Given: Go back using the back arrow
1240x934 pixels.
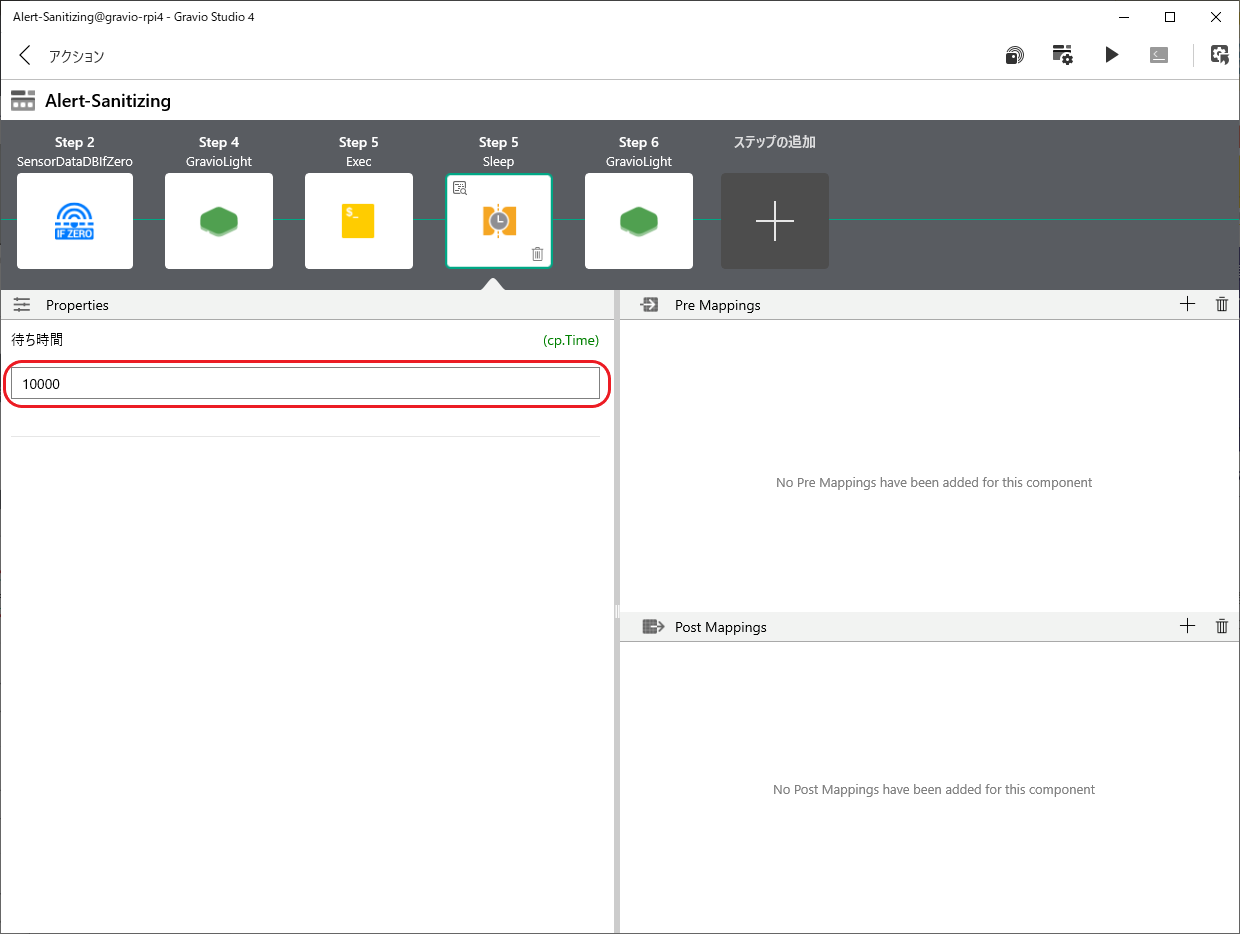Looking at the screenshot, I should [25, 55].
